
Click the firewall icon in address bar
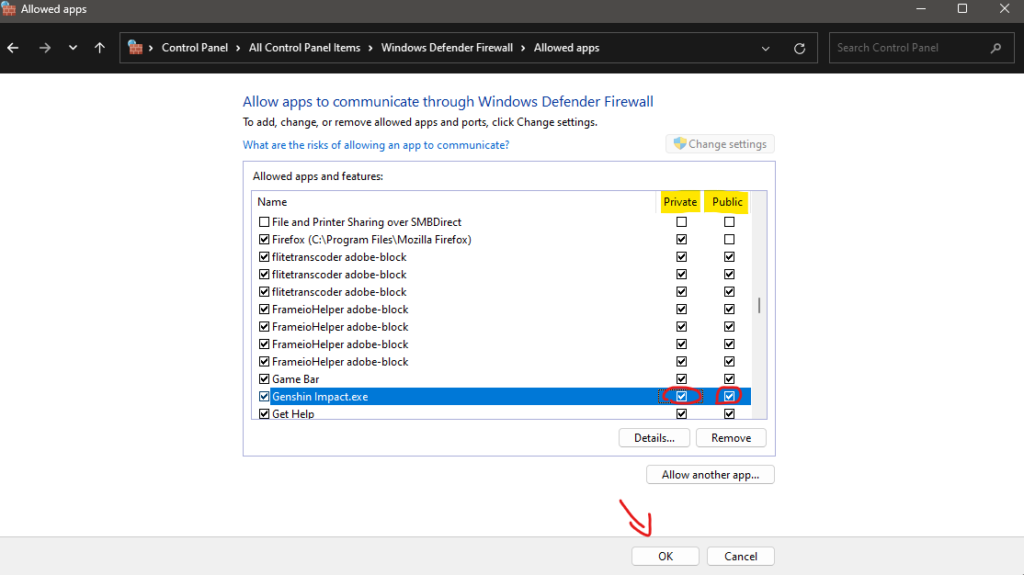135,48
